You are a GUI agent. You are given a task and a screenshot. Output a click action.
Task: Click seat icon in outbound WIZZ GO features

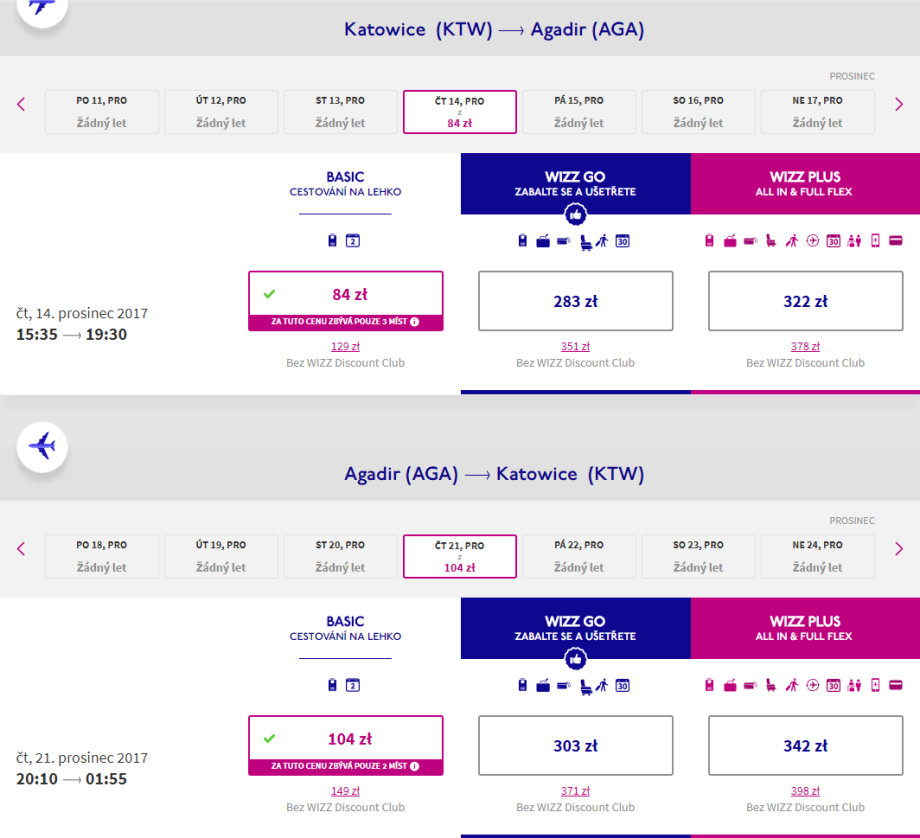point(585,241)
